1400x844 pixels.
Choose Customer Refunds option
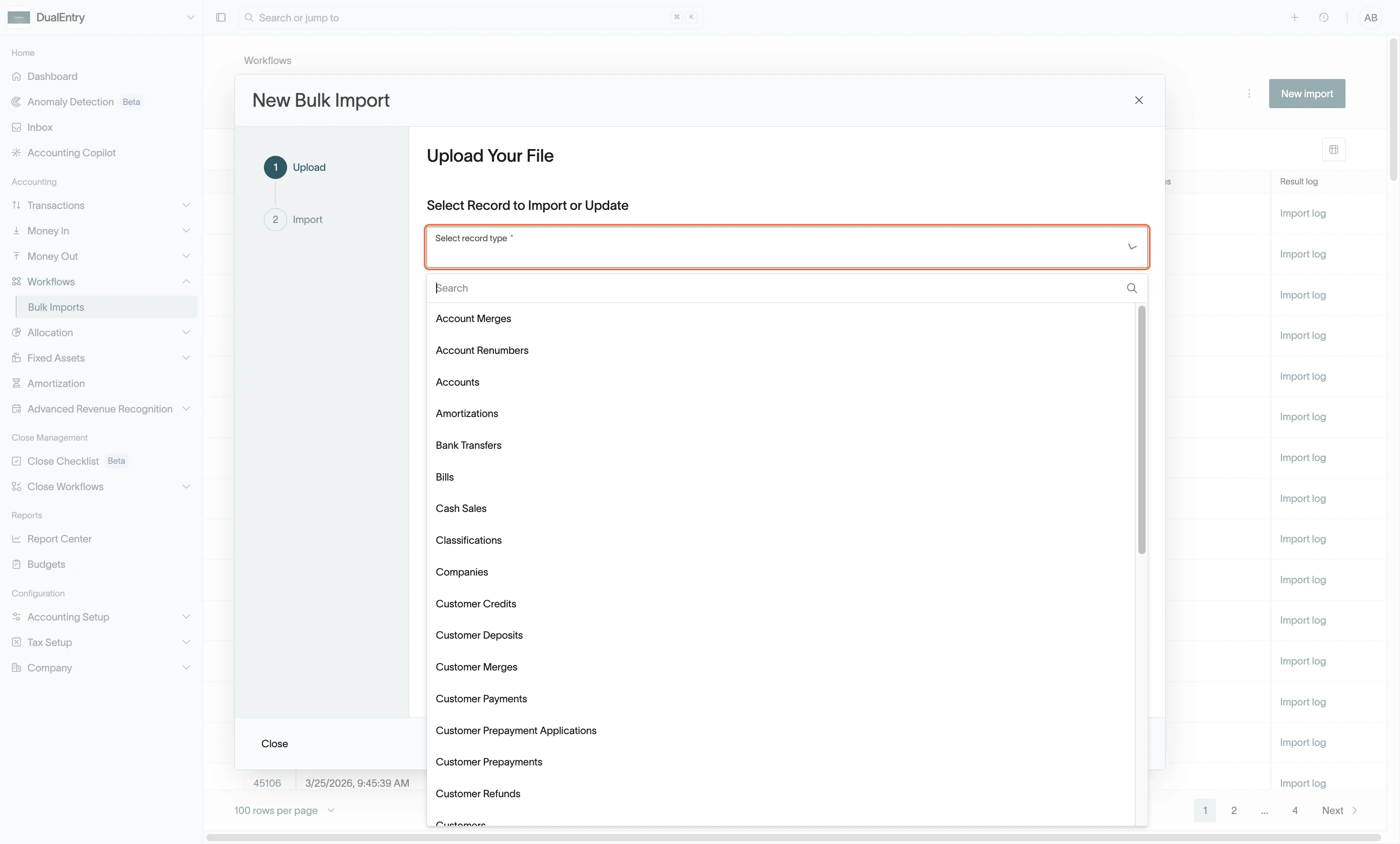pyautogui.click(x=781, y=794)
